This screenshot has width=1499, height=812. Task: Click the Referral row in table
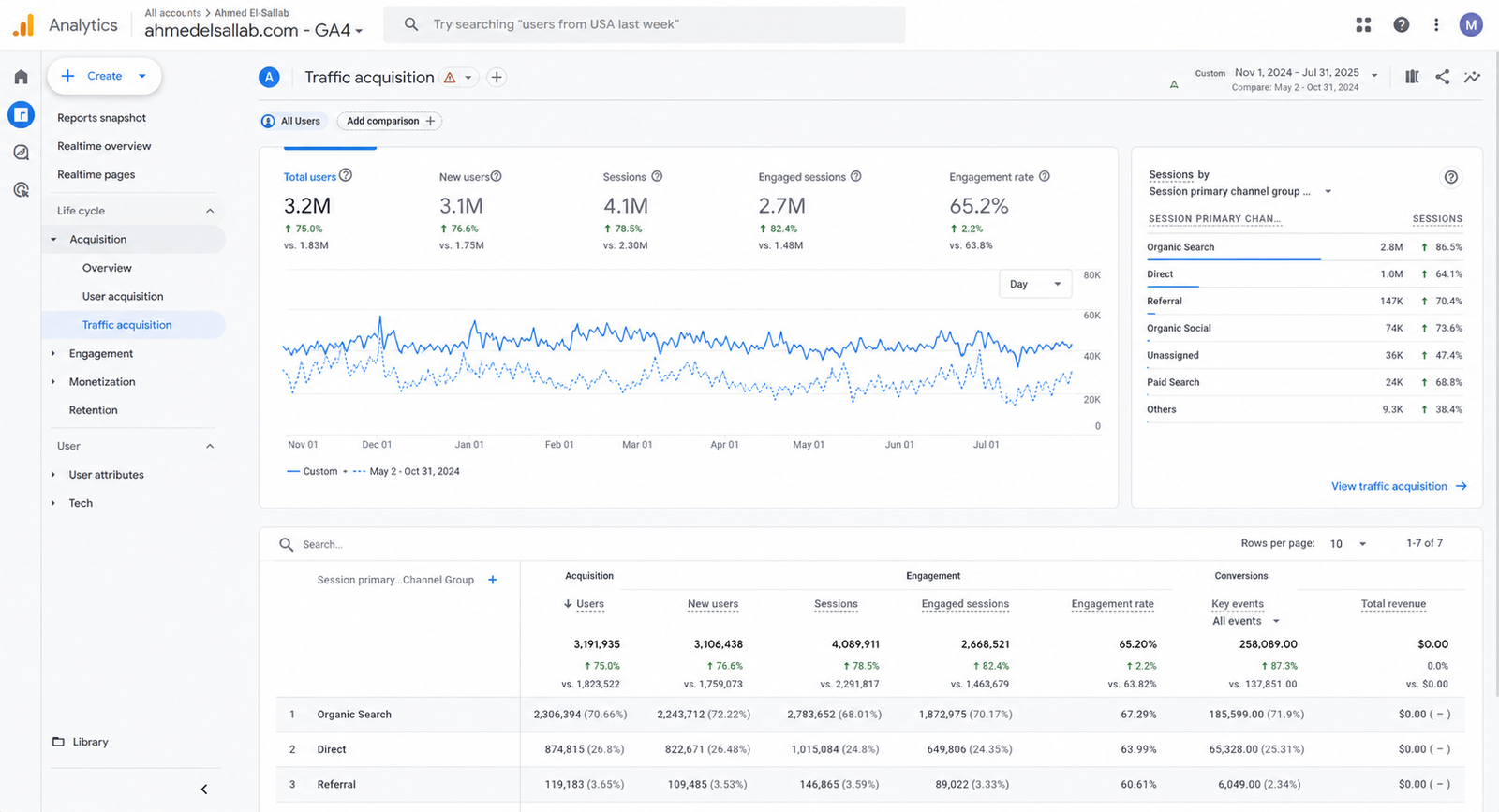click(x=869, y=785)
